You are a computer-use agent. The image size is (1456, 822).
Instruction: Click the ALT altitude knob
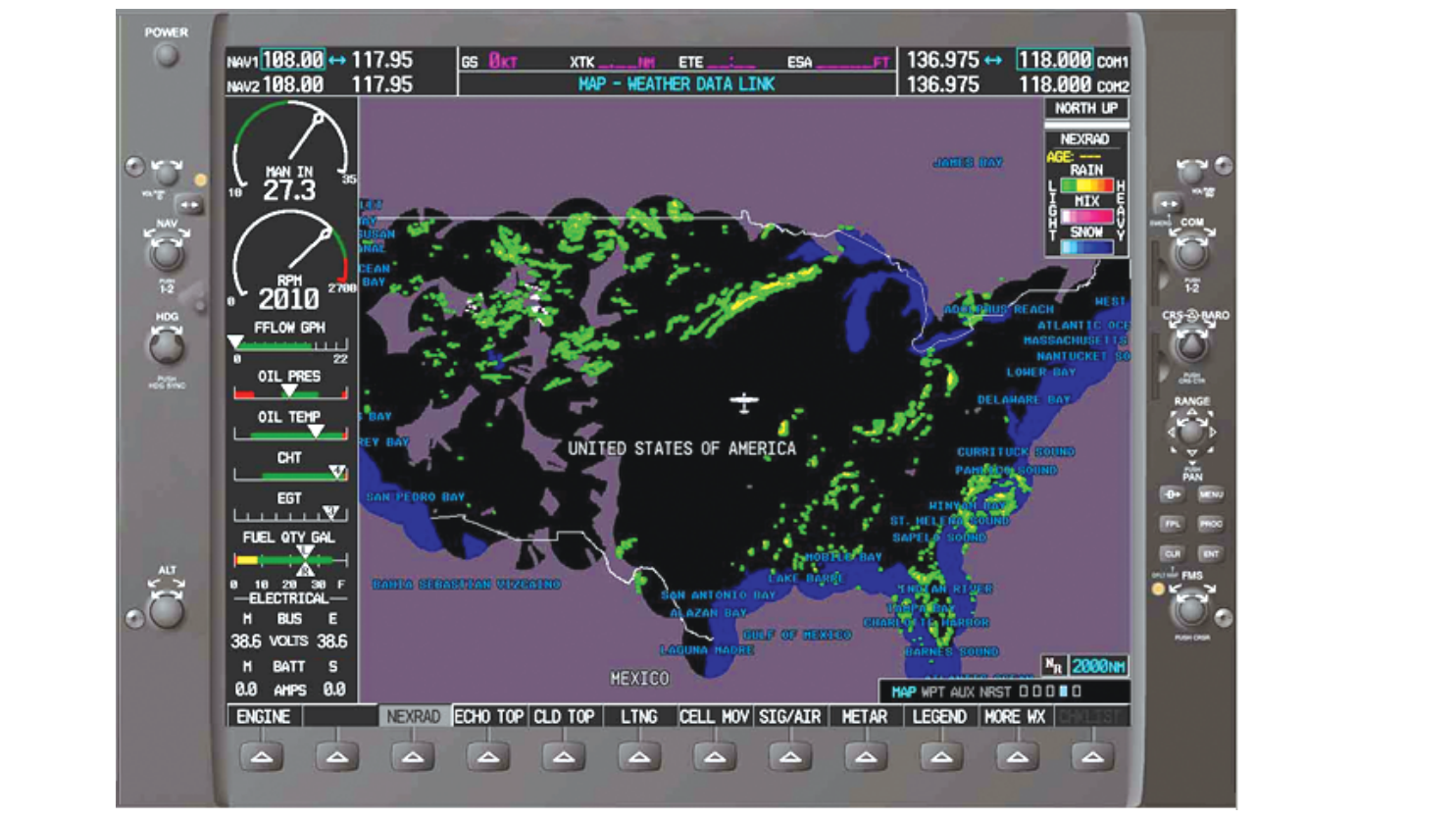click(x=167, y=610)
